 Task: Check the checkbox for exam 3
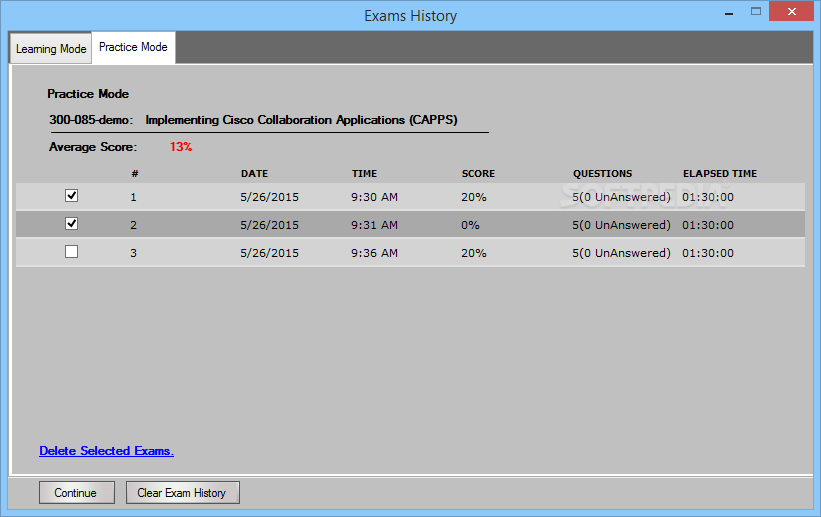point(72,252)
